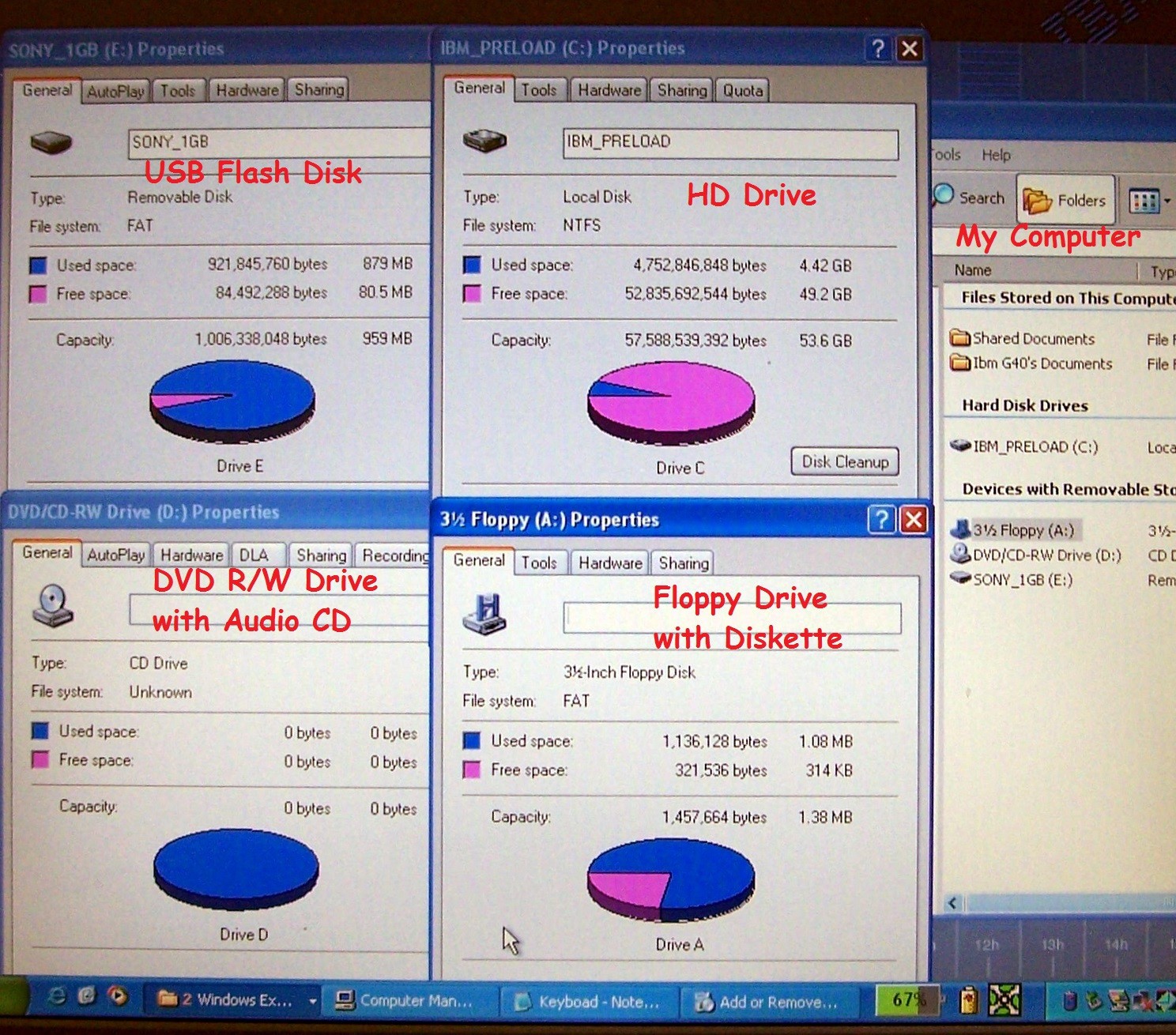This screenshot has width=1176, height=1035.
Task: Click the removable disk icon in SONY_1GB properties
Action: pos(51,144)
